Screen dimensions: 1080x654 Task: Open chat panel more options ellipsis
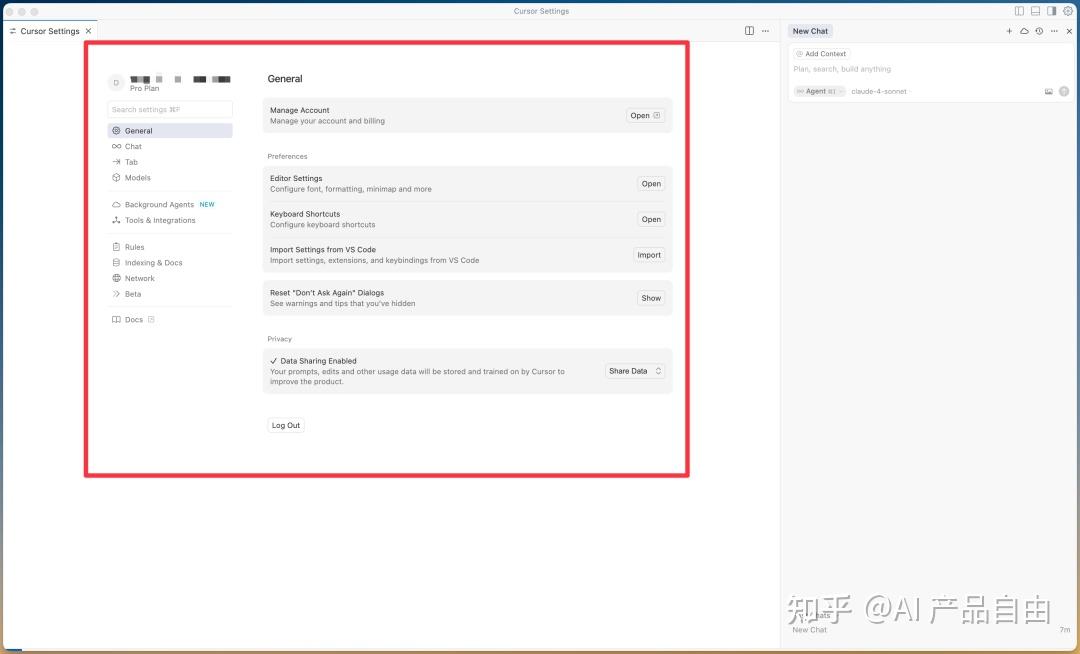pos(1054,31)
